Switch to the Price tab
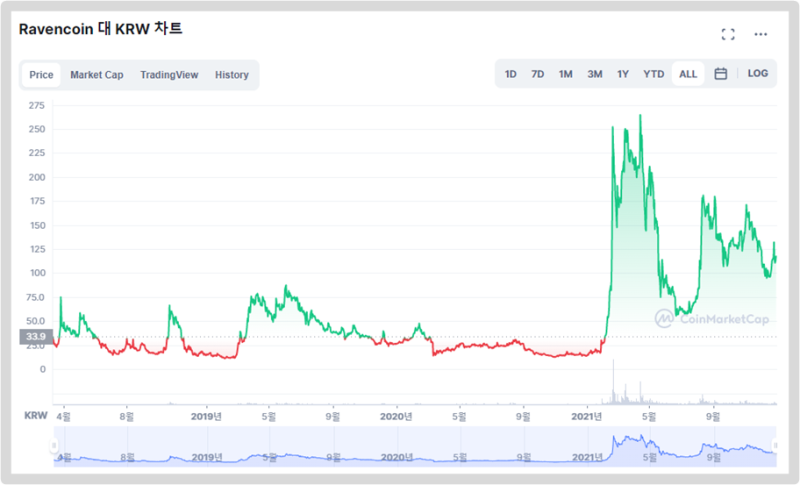Viewport: 800px width, 485px height. click(x=41, y=75)
